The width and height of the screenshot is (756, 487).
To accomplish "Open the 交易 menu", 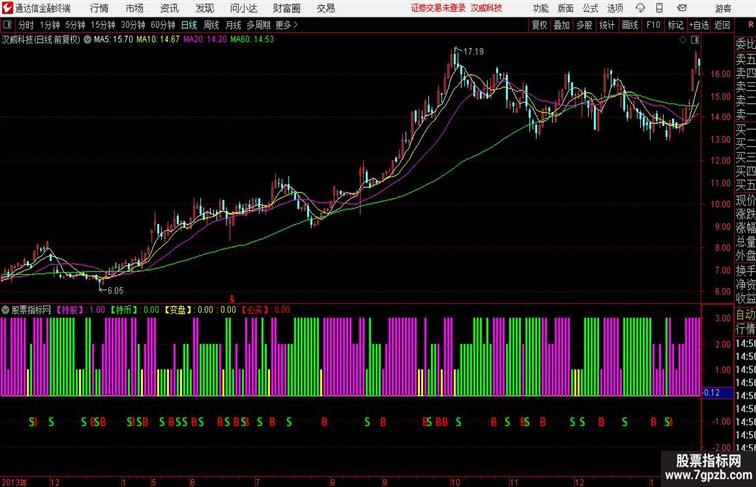I will (325, 8).
